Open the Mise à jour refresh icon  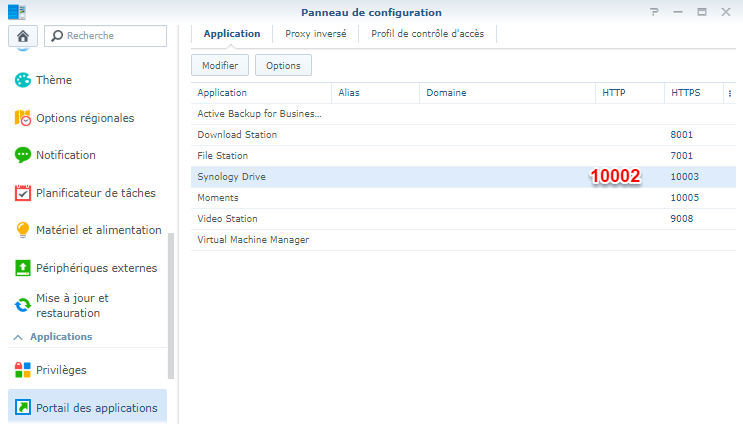tap(22, 306)
